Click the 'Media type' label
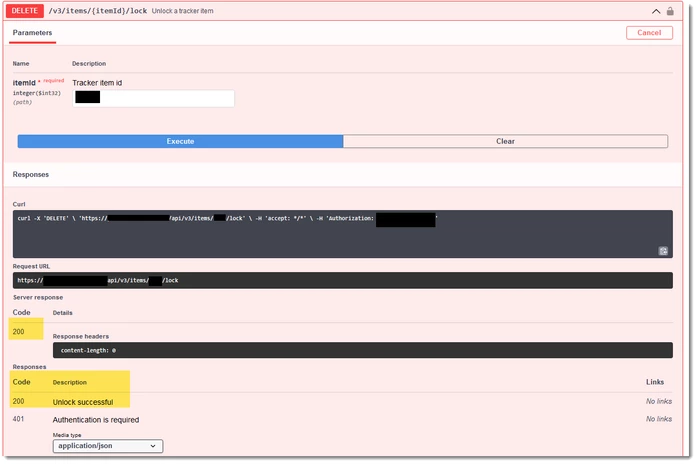The height and width of the screenshot is (464, 697). pos(67,435)
